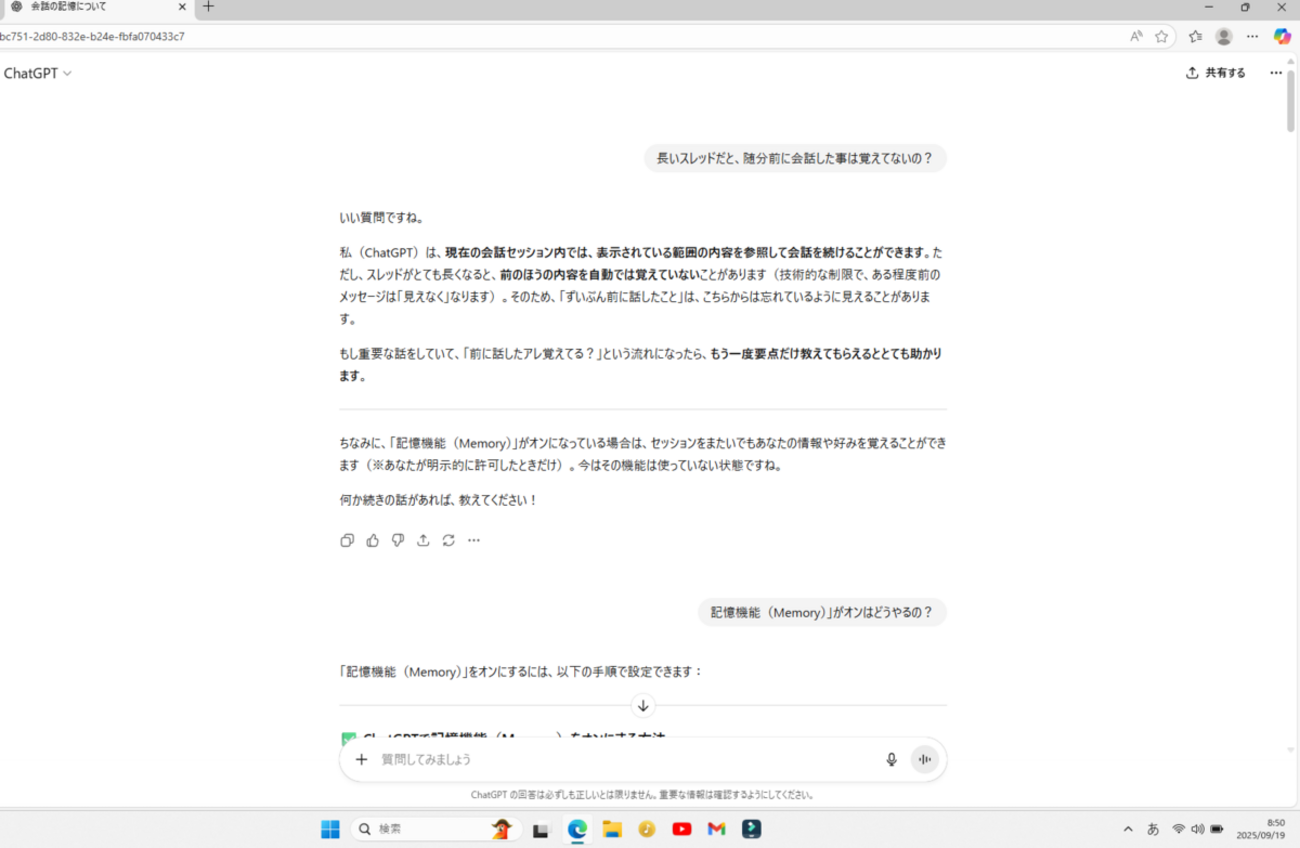Open the Edge favorites list
1300x848 pixels.
(1196, 36)
